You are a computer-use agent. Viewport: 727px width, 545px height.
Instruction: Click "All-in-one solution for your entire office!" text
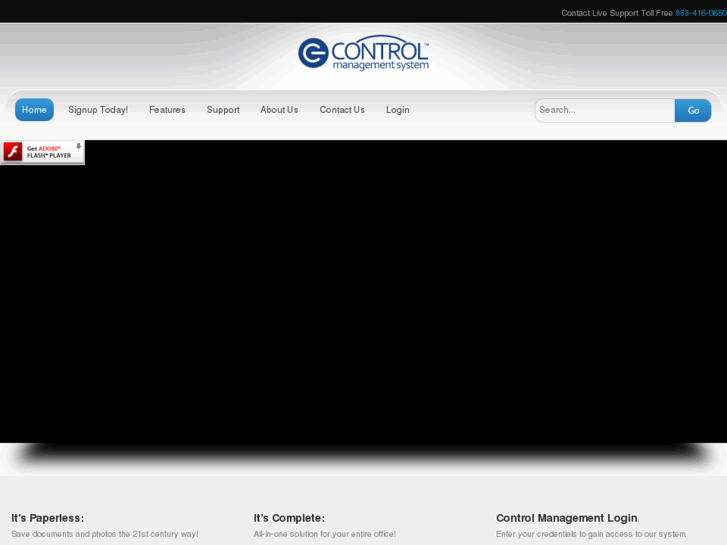pyautogui.click(x=325, y=534)
